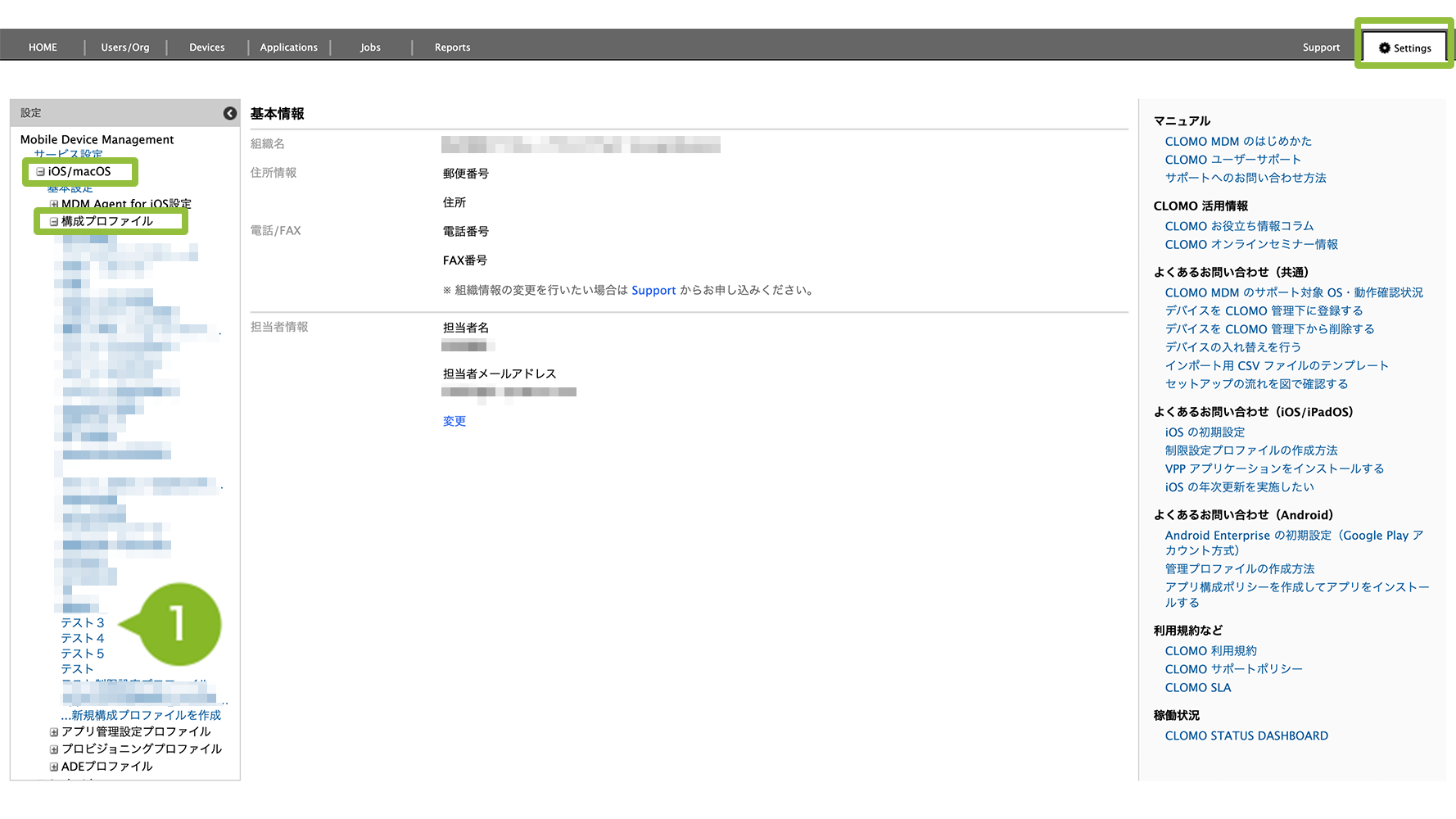
Task: Click the 基本情報 section heading
Action: pos(278,114)
